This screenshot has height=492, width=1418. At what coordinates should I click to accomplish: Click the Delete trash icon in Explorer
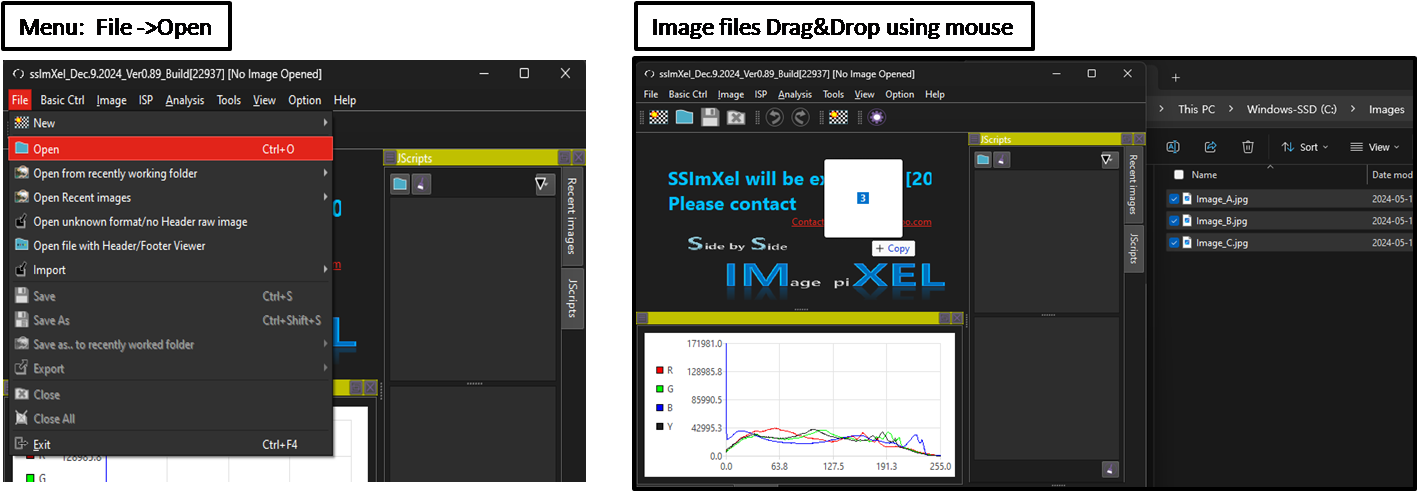pos(1248,147)
